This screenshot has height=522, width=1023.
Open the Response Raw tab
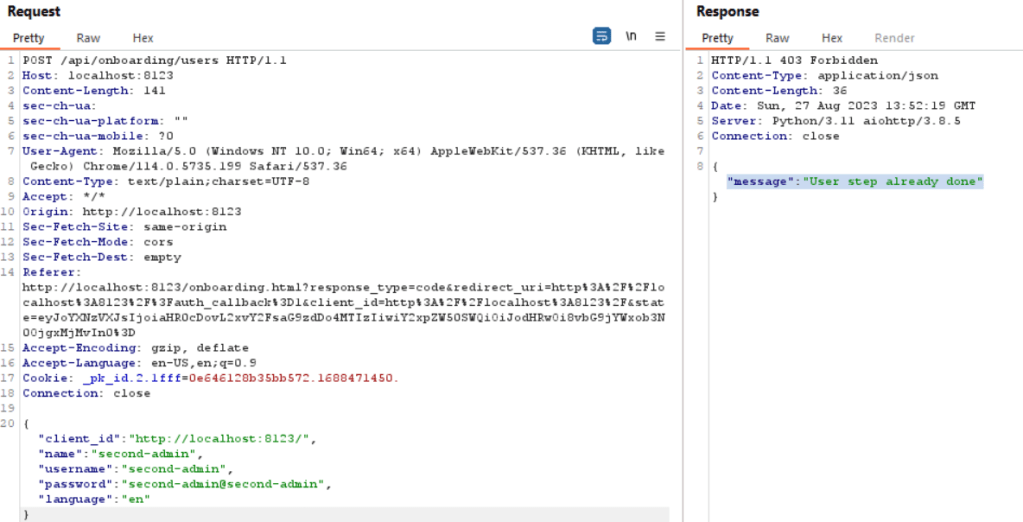(x=777, y=38)
